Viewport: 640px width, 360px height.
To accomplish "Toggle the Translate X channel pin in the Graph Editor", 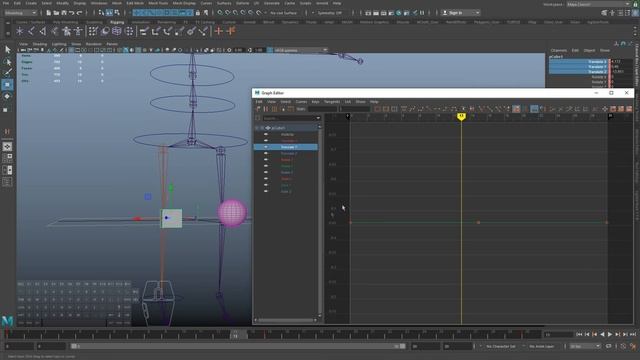I will [x=266, y=140].
